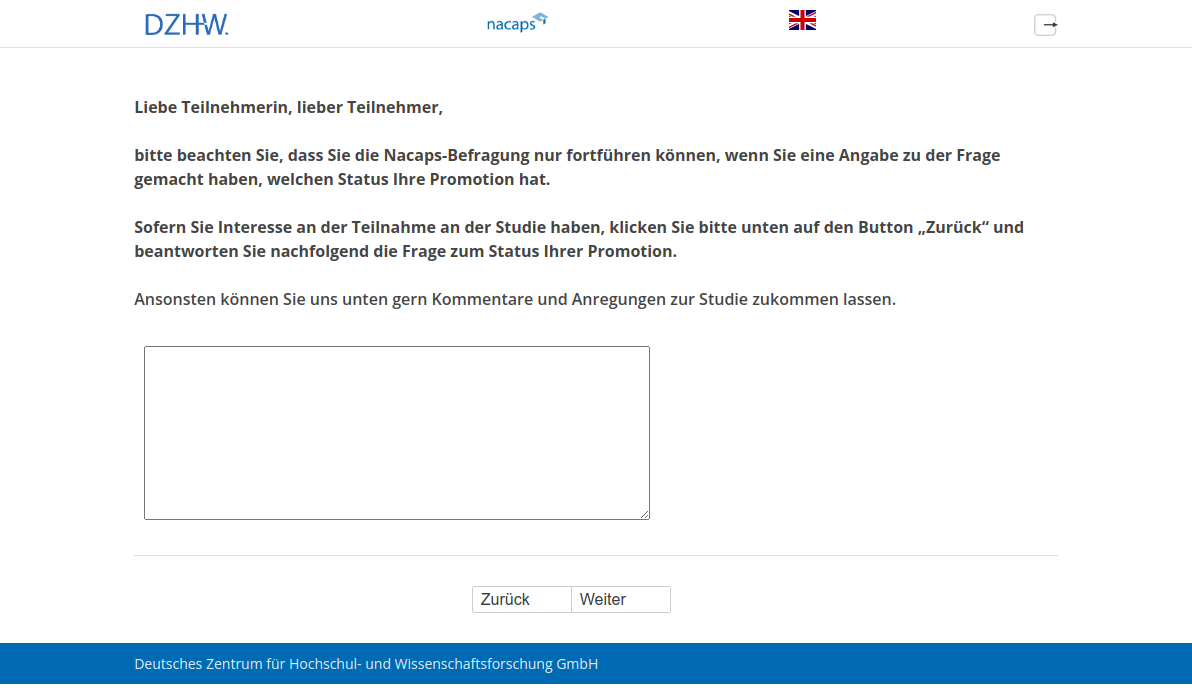This screenshot has height=693, width=1192.
Task: Click the horizontal divider above the buttons
Action: click(595, 555)
